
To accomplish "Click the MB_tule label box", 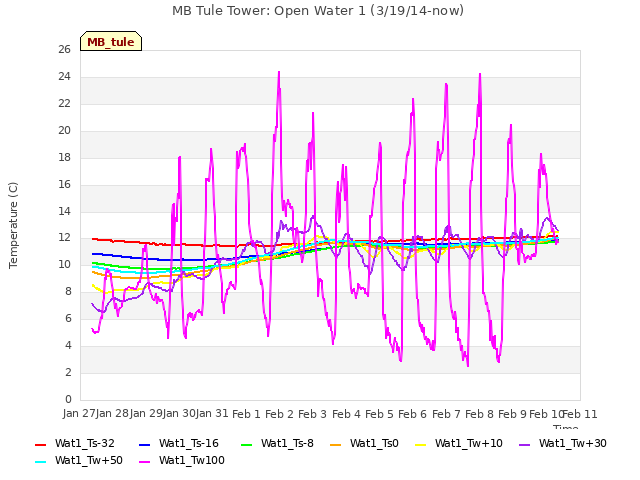I will click(x=111, y=41).
